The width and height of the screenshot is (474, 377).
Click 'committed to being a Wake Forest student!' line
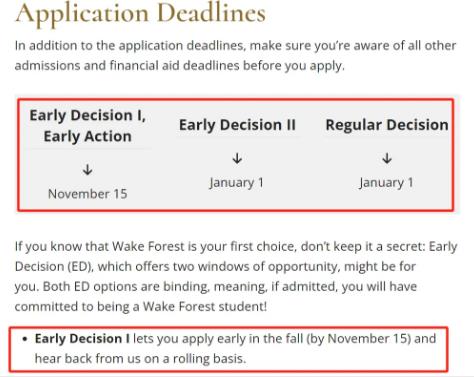(141, 307)
